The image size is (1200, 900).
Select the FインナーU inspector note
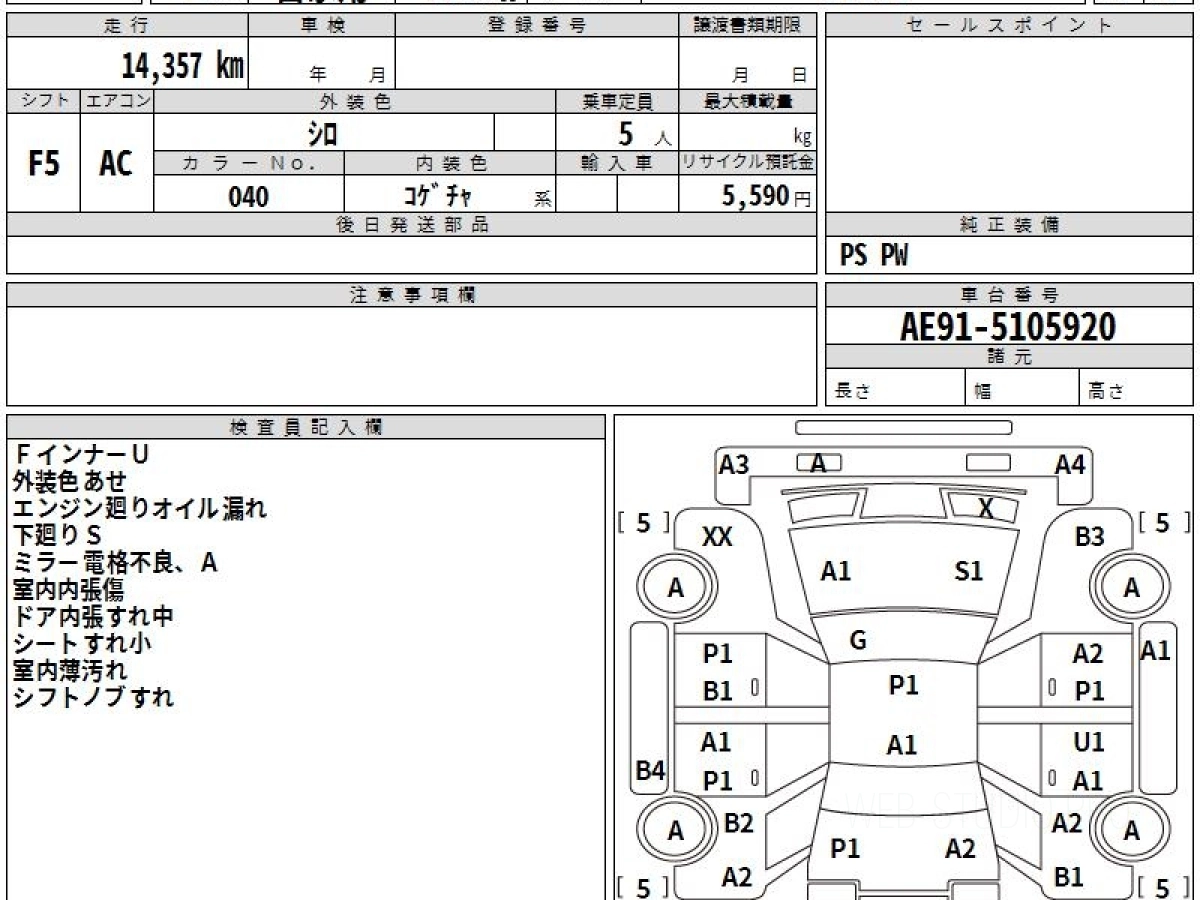(81, 455)
